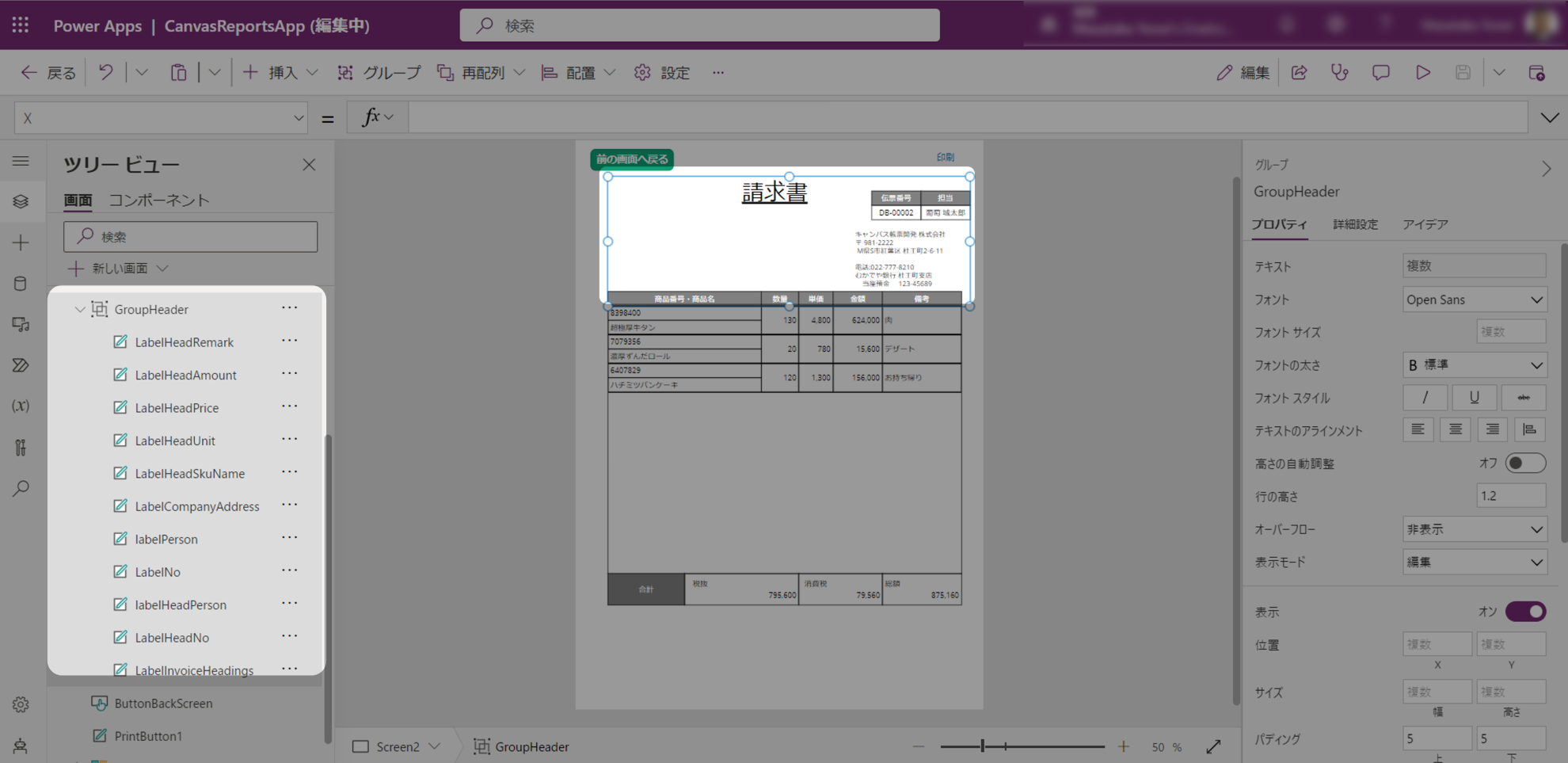Click the search magnifier in left rail
Viewport: 1568px width, 763px height.
[x=21, y=488]
